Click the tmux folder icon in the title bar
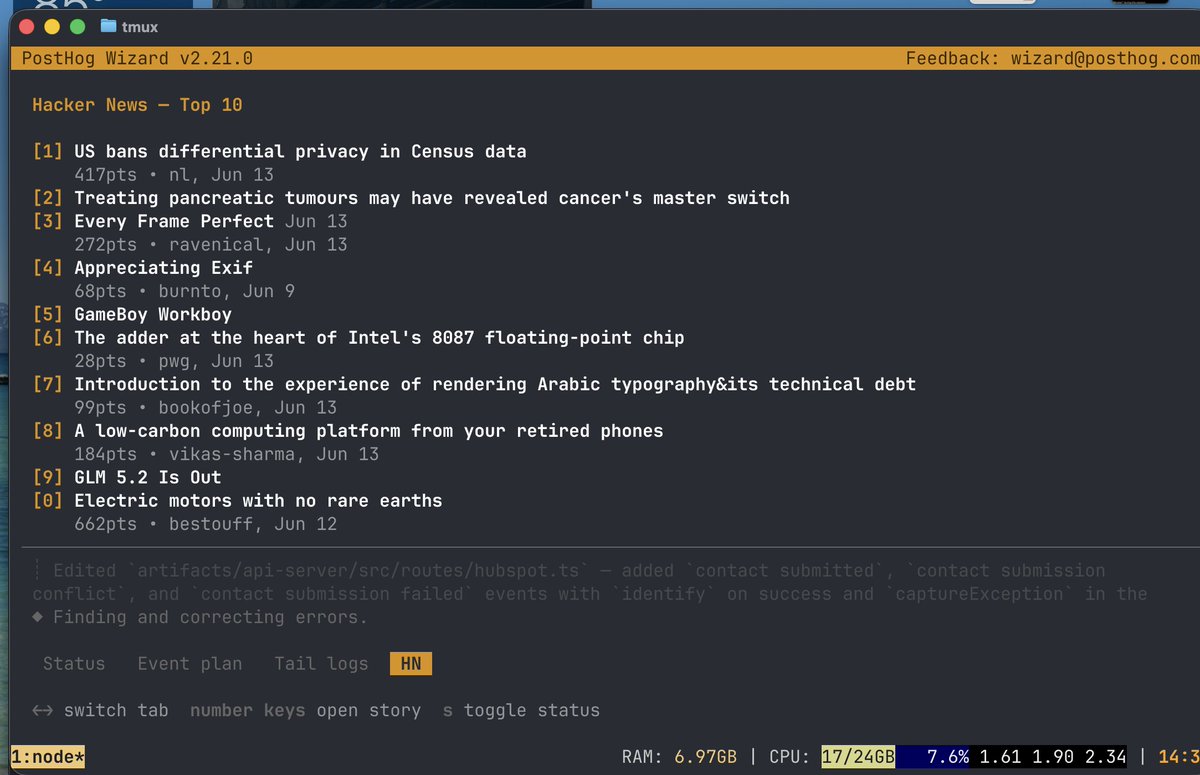The width and height of the screenshot is (1200, 775). 108,27
